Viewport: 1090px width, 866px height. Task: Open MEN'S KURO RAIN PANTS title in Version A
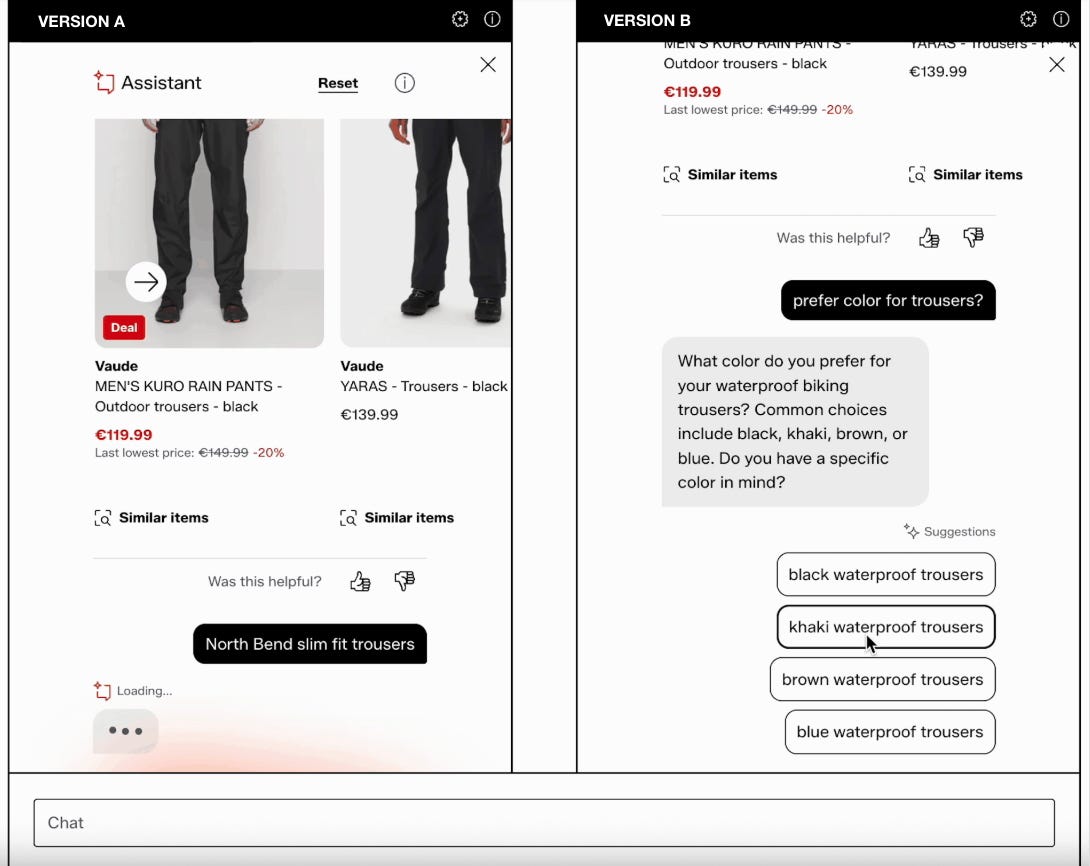188,396
